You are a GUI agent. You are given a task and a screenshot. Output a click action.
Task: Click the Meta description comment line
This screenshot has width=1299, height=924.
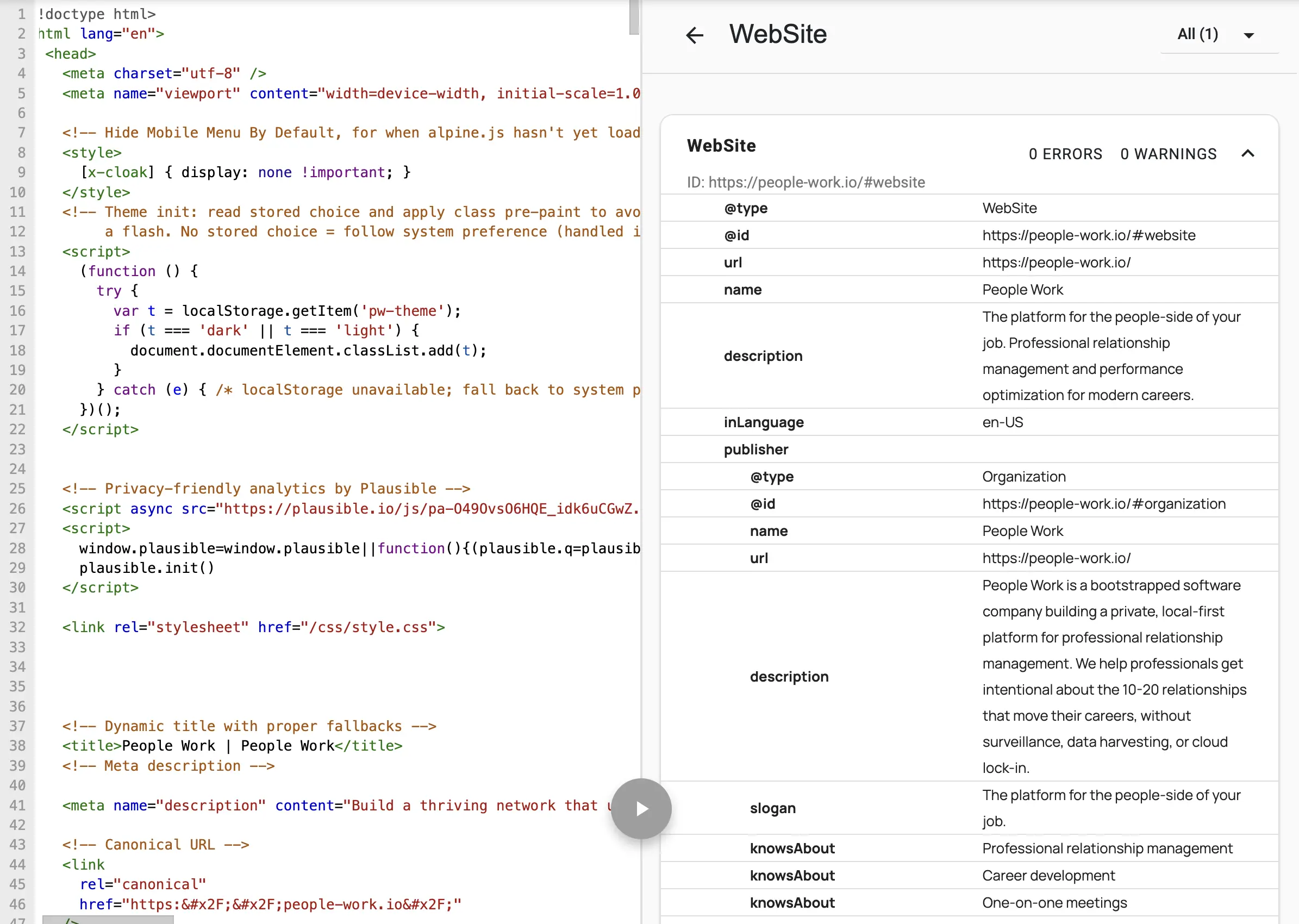pos(168,766)
